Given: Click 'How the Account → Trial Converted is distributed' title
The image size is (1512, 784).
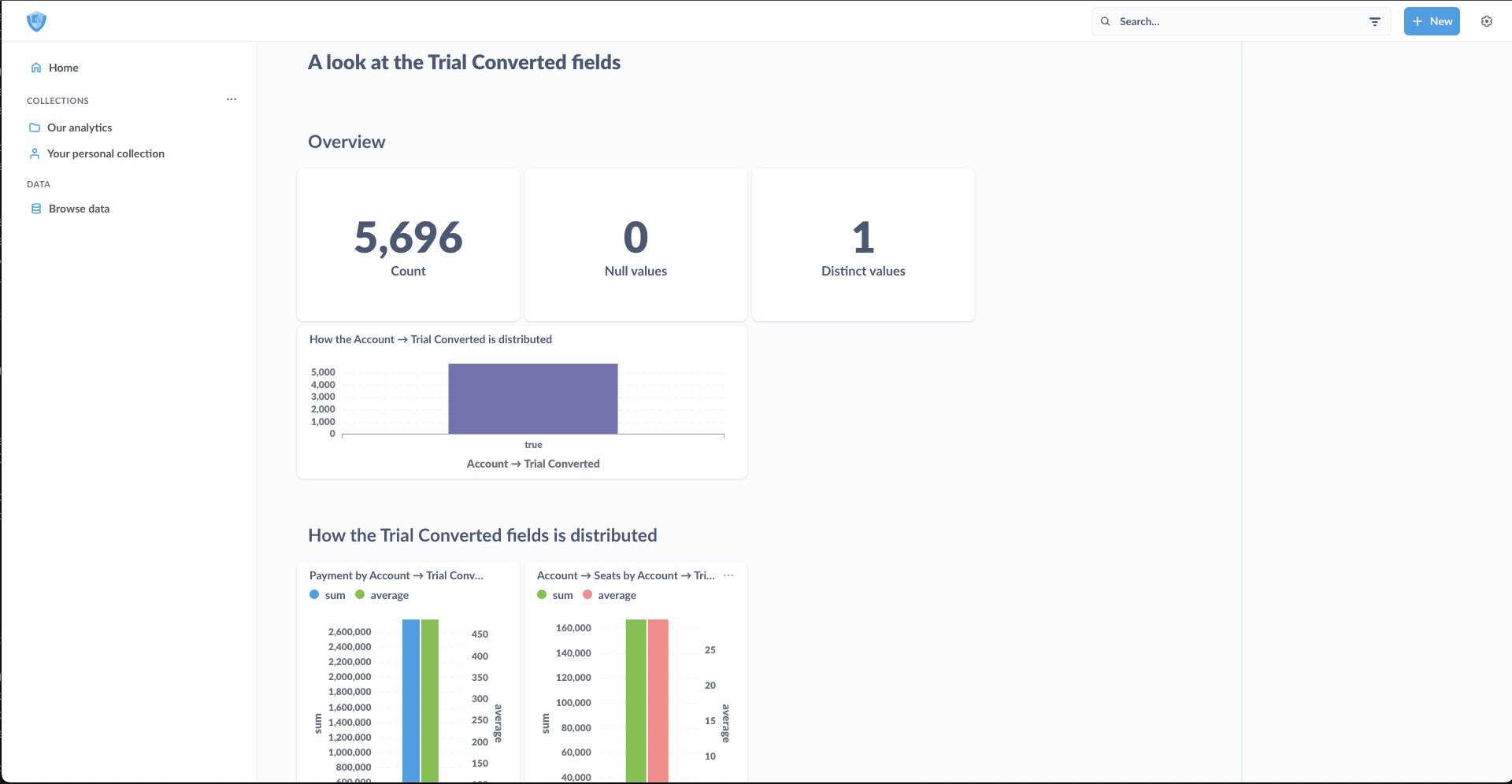Looking at the screenshot, I should [431, 339].
